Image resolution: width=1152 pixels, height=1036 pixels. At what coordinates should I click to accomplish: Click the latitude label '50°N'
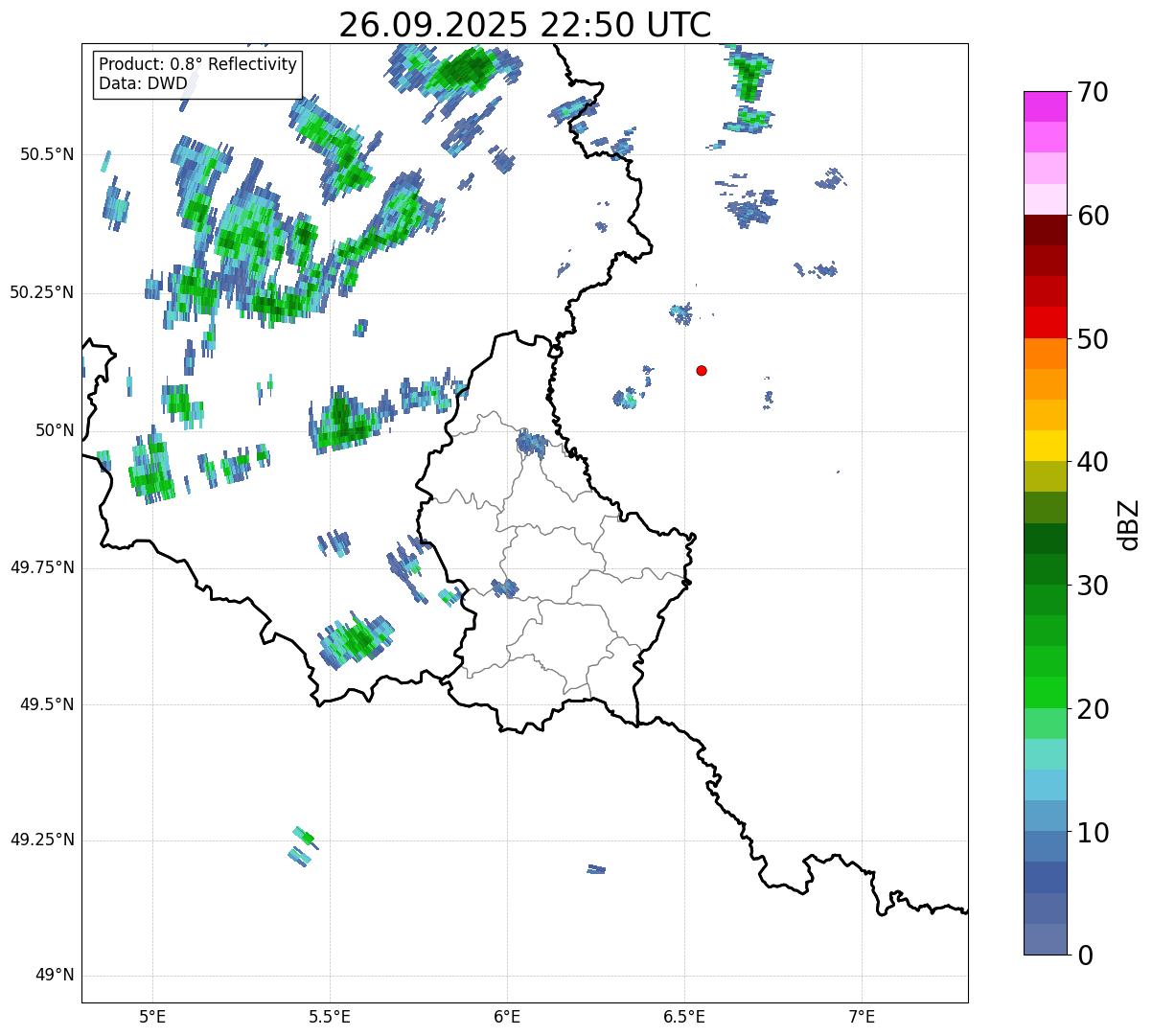pyautogui.click(x=55, y=430)
